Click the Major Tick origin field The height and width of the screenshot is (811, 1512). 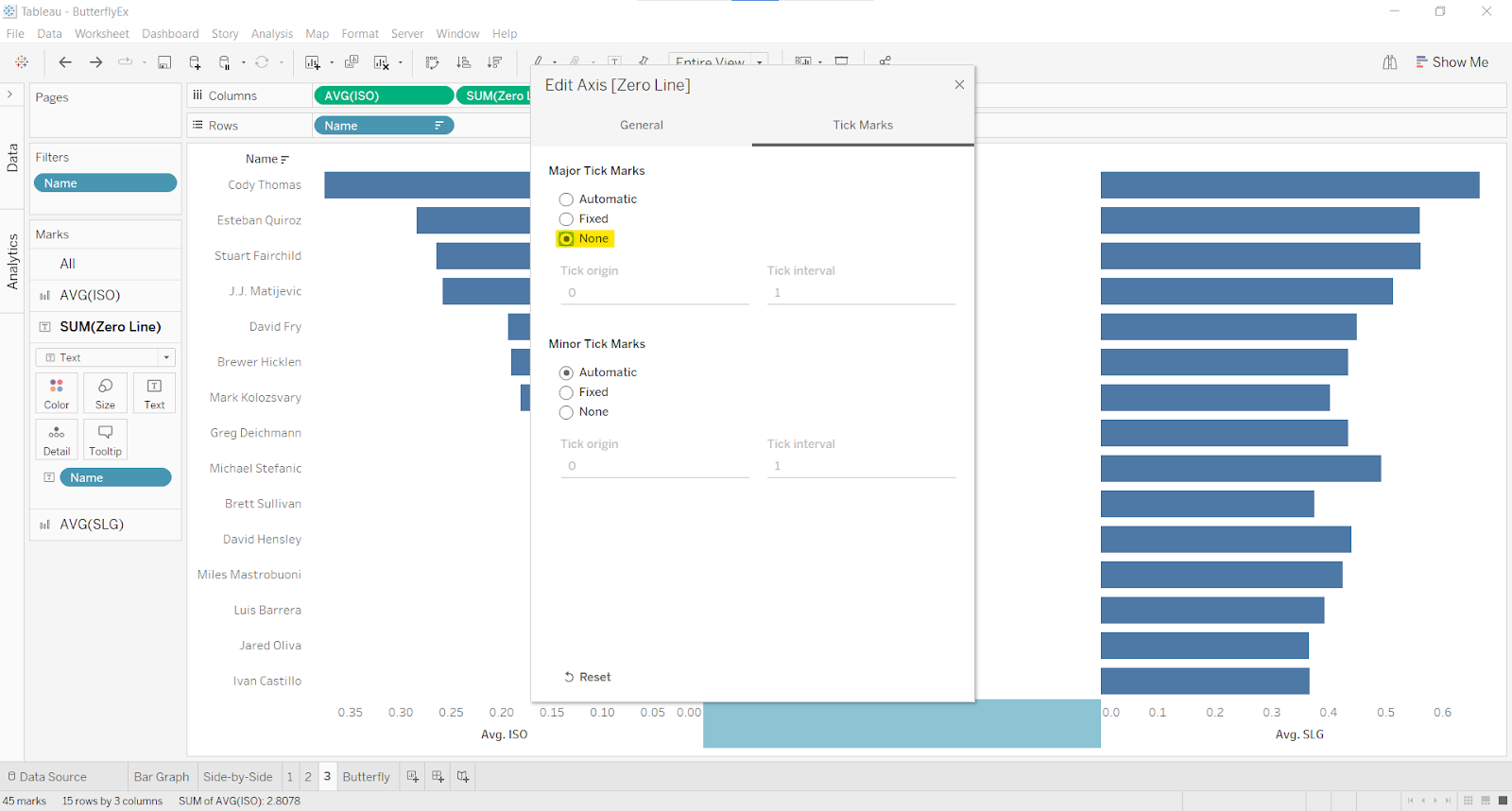pyautogui.click(x=654, y=293)
